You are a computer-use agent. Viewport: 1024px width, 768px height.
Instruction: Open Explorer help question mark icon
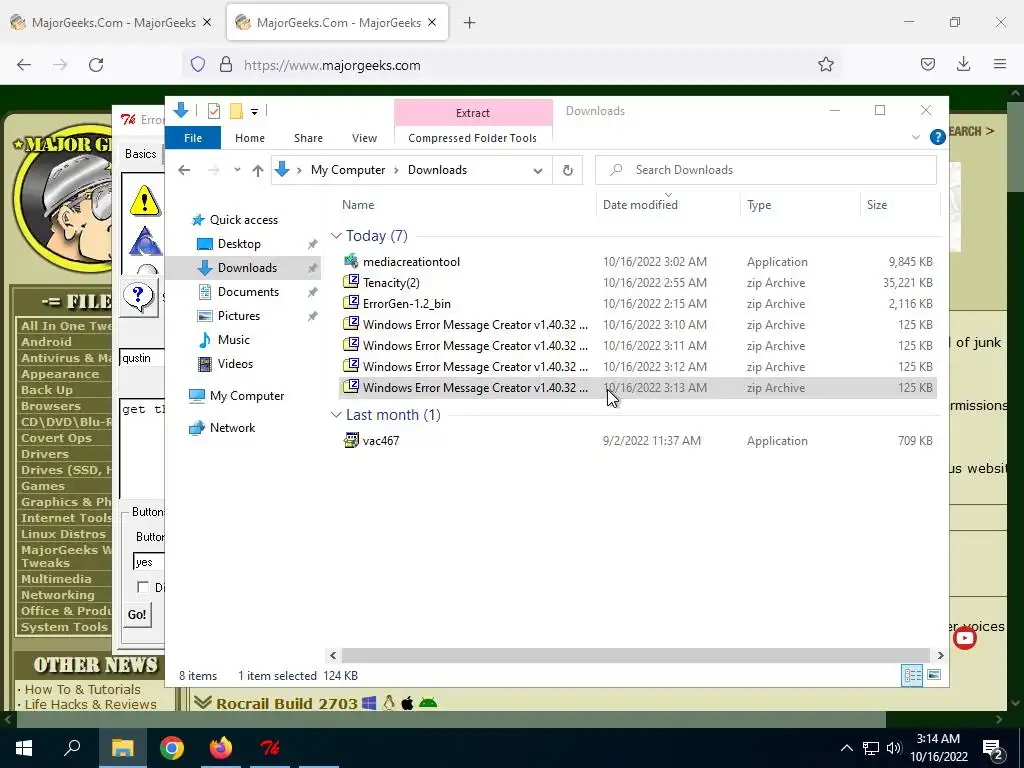coord(938,137)
